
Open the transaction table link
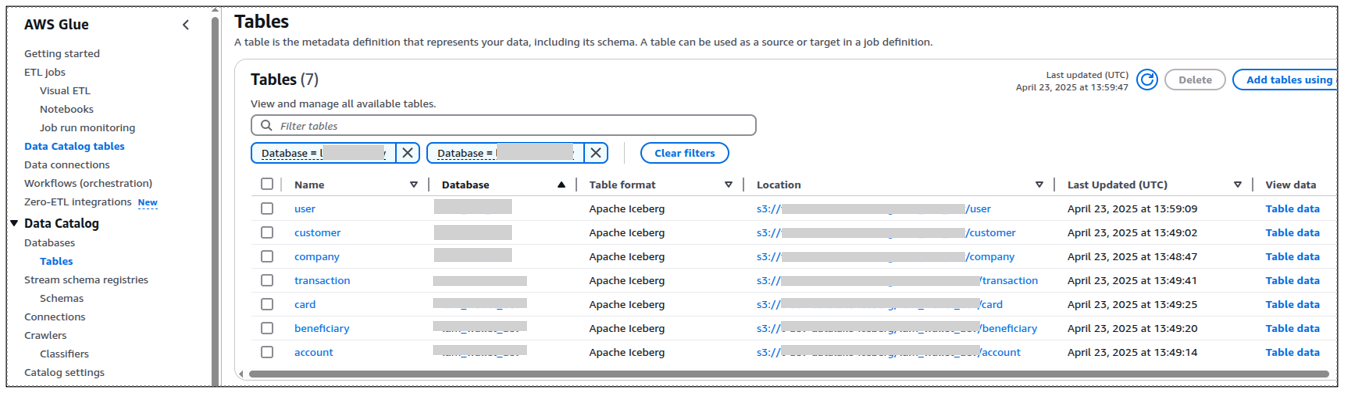(322, 281)
